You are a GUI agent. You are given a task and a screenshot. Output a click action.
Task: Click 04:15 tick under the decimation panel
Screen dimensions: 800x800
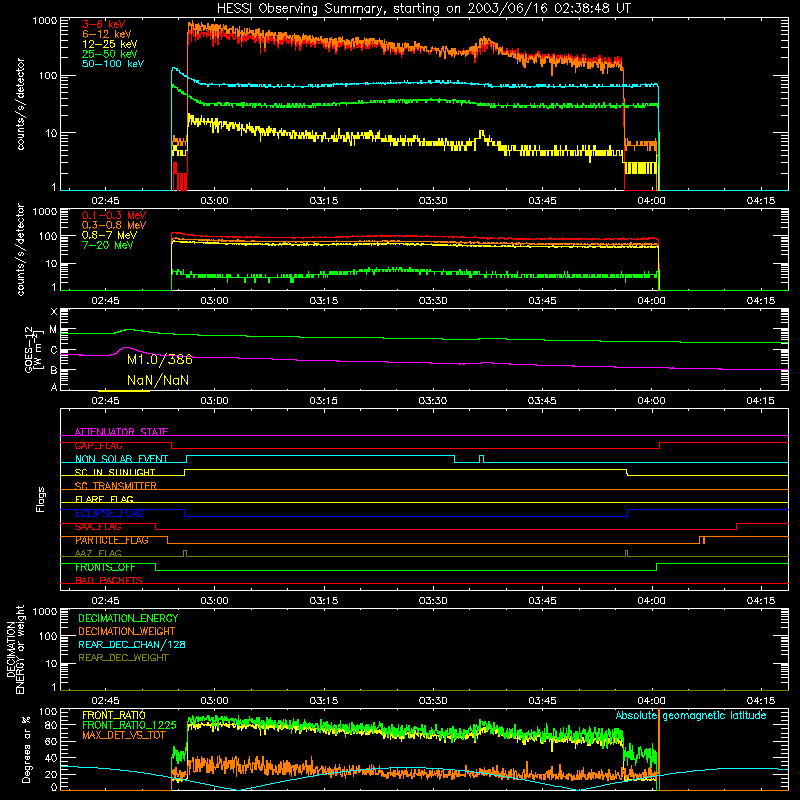(x=761, y=701)
